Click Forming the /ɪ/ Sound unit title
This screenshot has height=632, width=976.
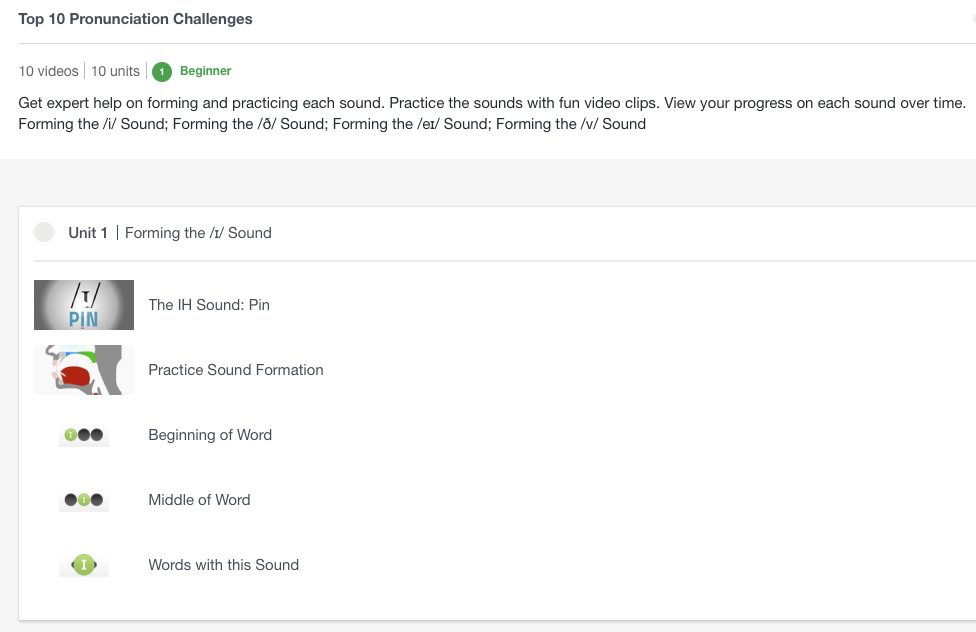click(198, 233)
